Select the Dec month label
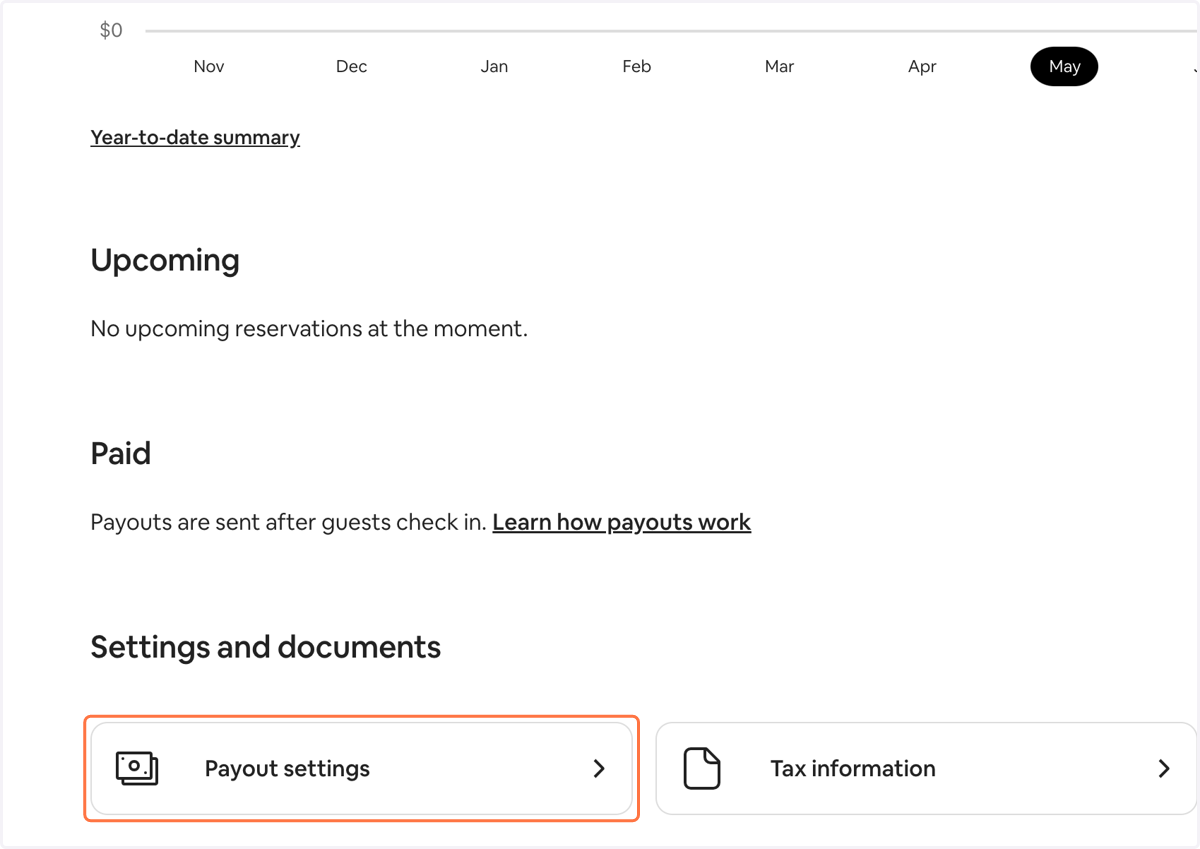 tap(352, 67)
